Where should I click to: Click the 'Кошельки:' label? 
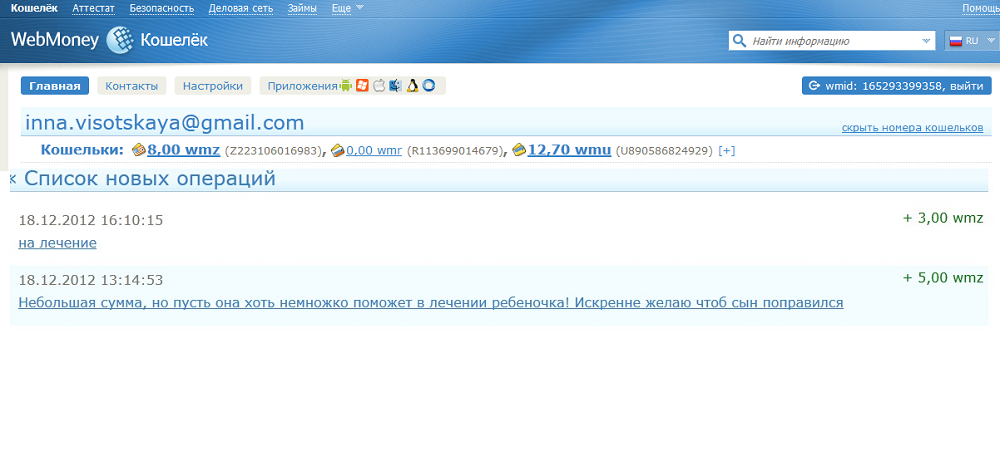click(x=82, y=150)
